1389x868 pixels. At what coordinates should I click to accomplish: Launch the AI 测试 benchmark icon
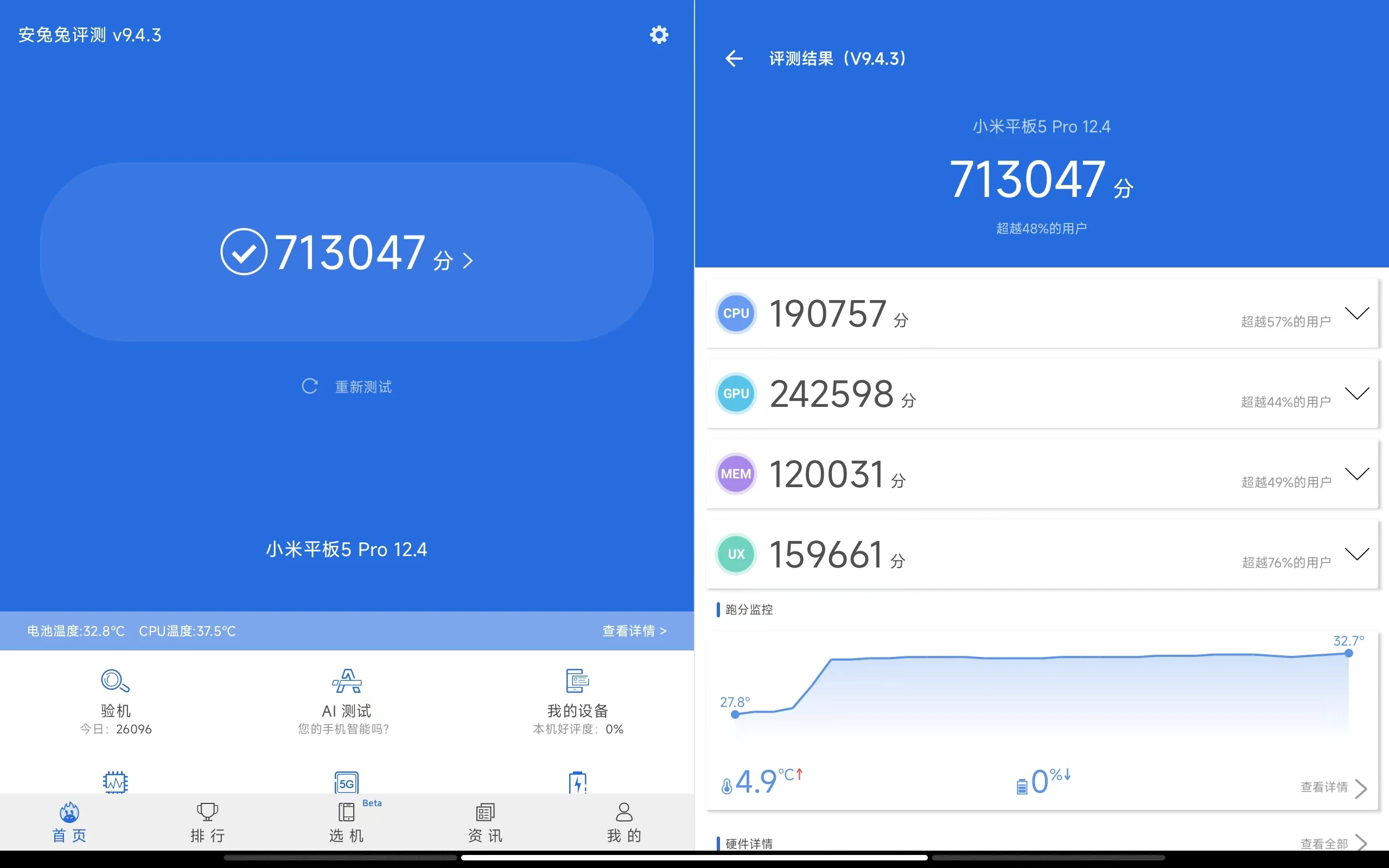[x=347, y=681]
